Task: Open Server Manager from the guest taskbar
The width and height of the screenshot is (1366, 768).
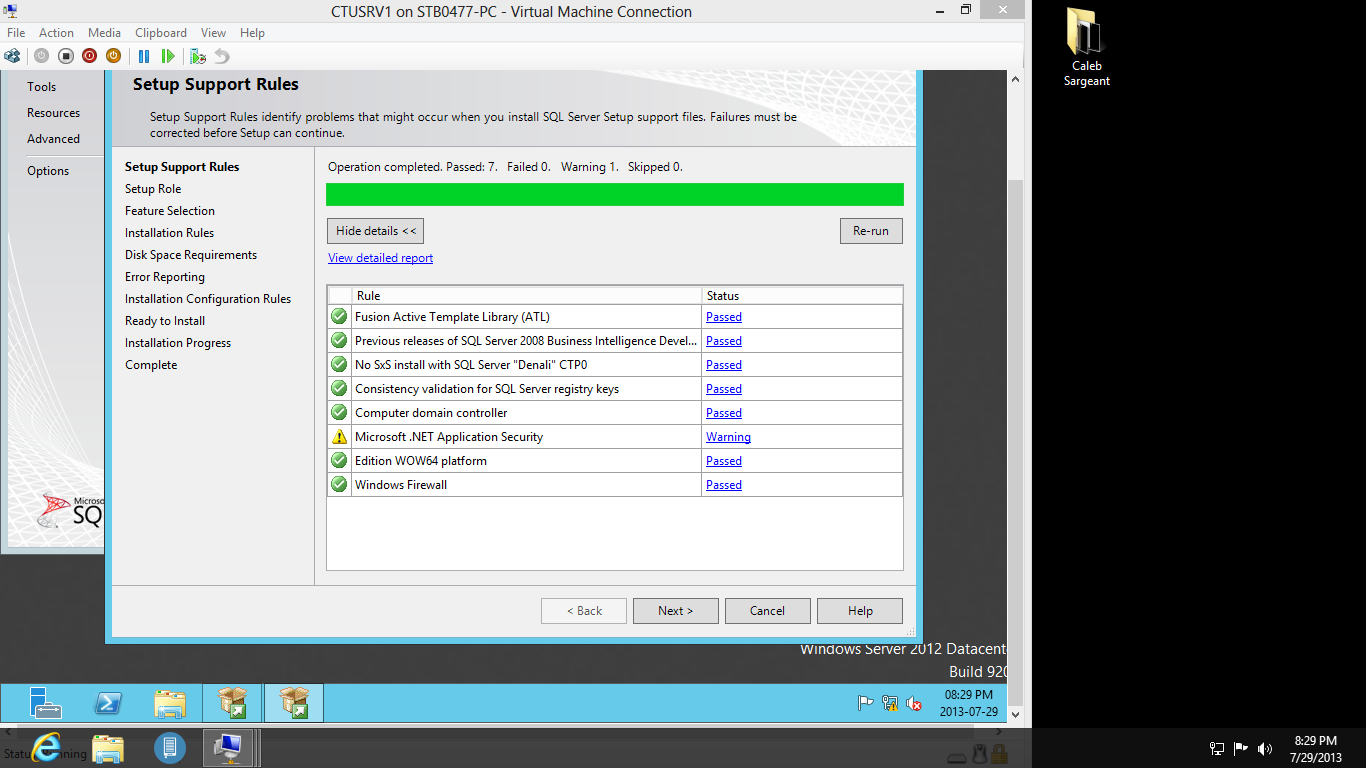Action: [x=46, y=703]
